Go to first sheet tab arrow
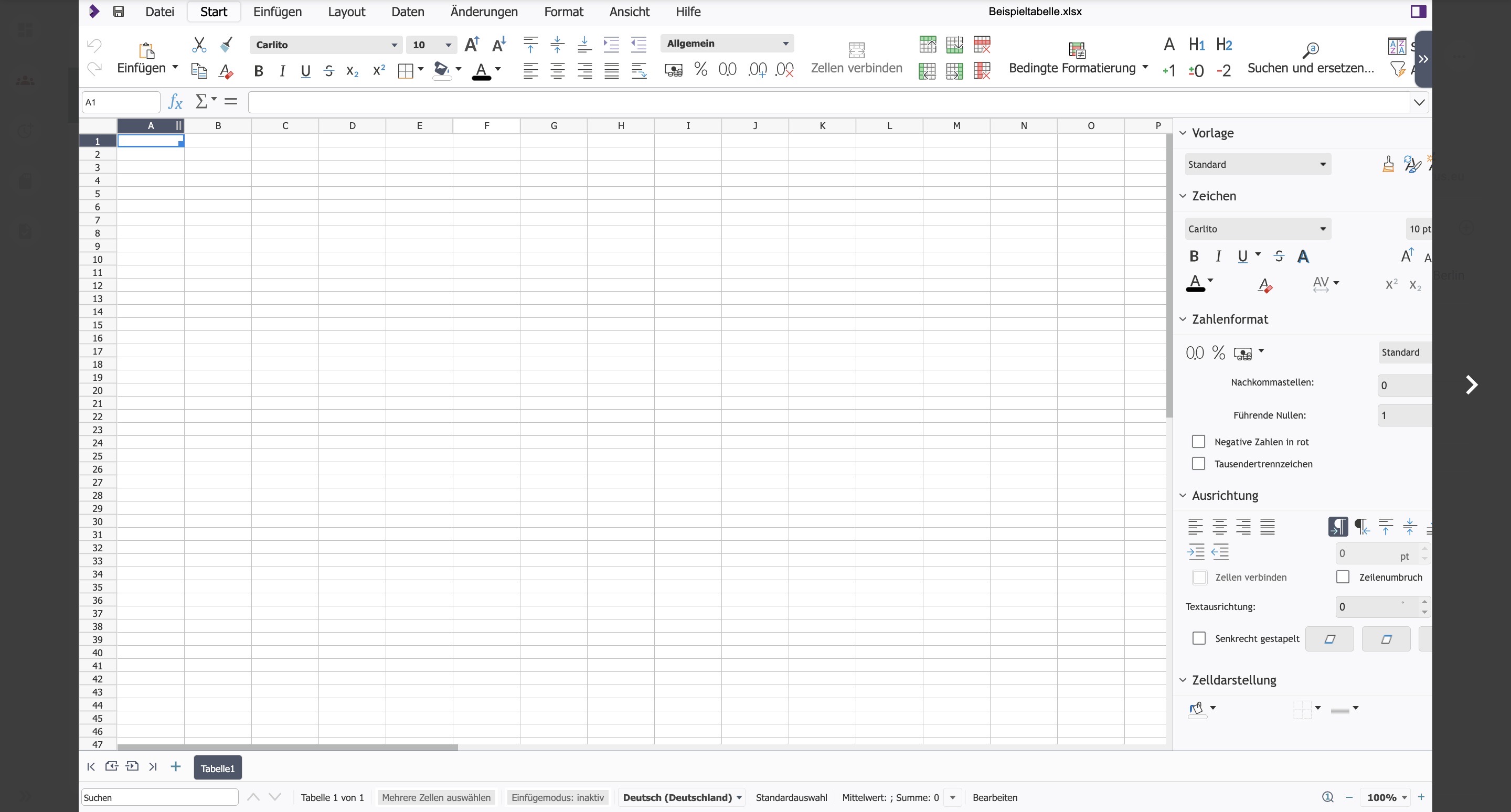 [x=91, y=766]
